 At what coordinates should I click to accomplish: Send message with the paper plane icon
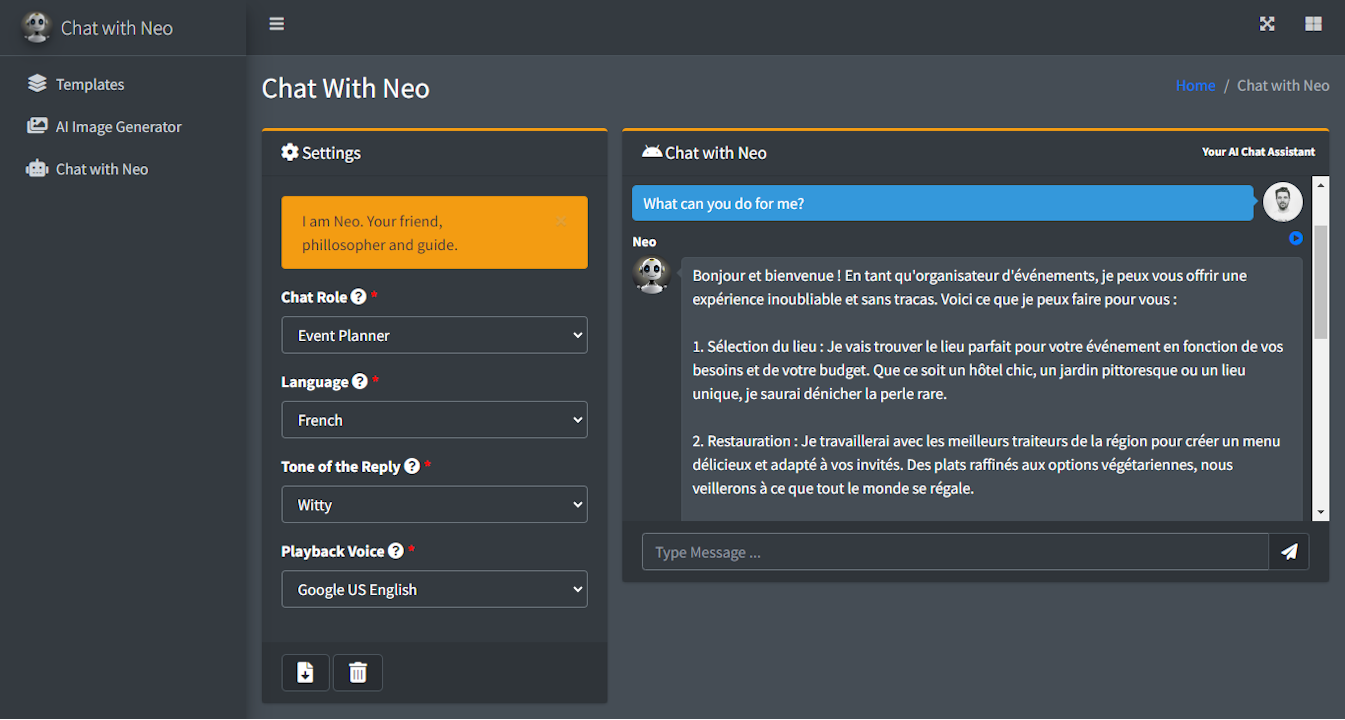(1289, 551)
